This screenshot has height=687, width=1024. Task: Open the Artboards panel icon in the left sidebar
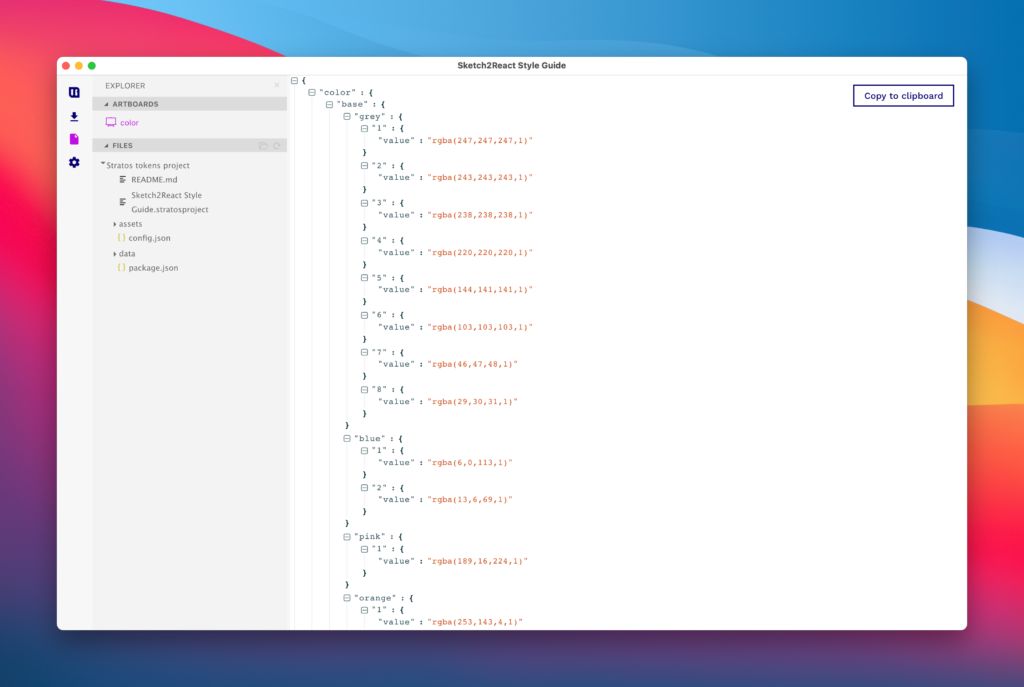[74, 92]
